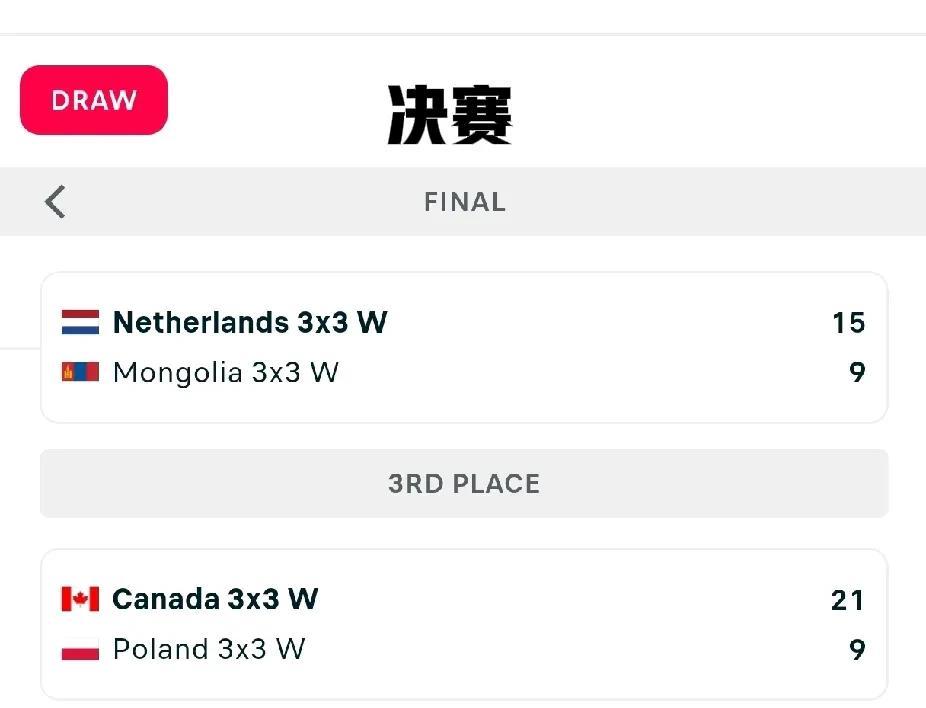Click the Poland flag icon
The width and height of the screenshot is (926, 708).
[x=80, y=649]
